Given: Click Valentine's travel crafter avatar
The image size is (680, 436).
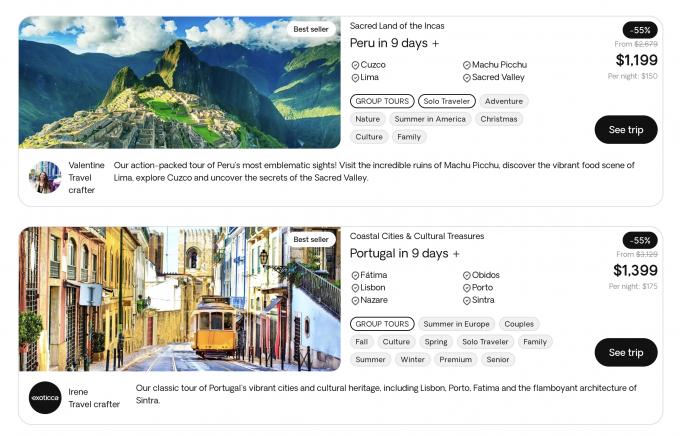Looking at the screenshot, I should click(x=45, y=177).
